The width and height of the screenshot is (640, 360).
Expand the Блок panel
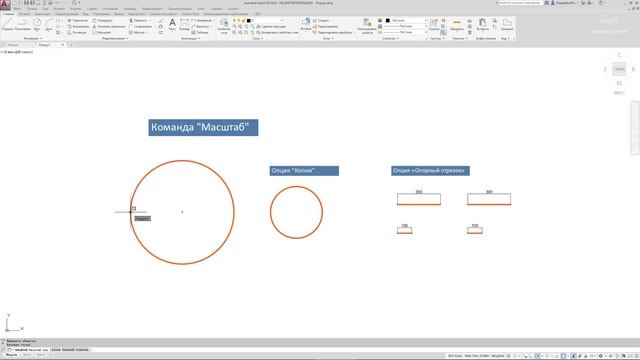coord(328,38)
